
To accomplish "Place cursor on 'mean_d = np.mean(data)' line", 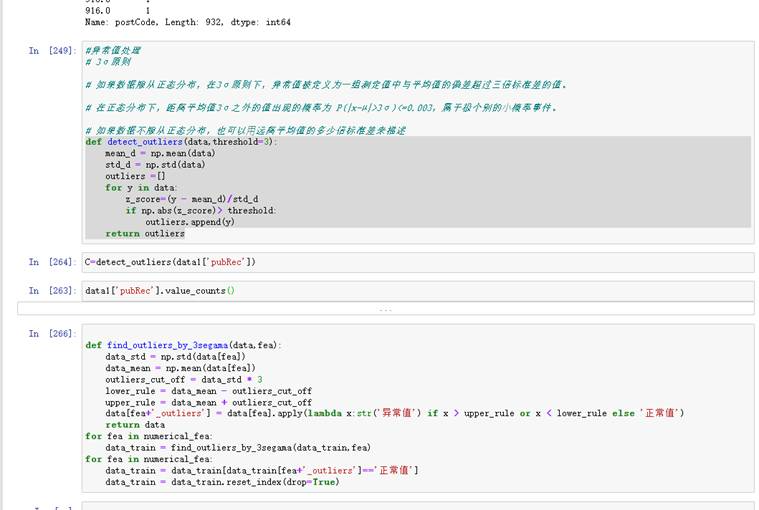I will (160, 153).
